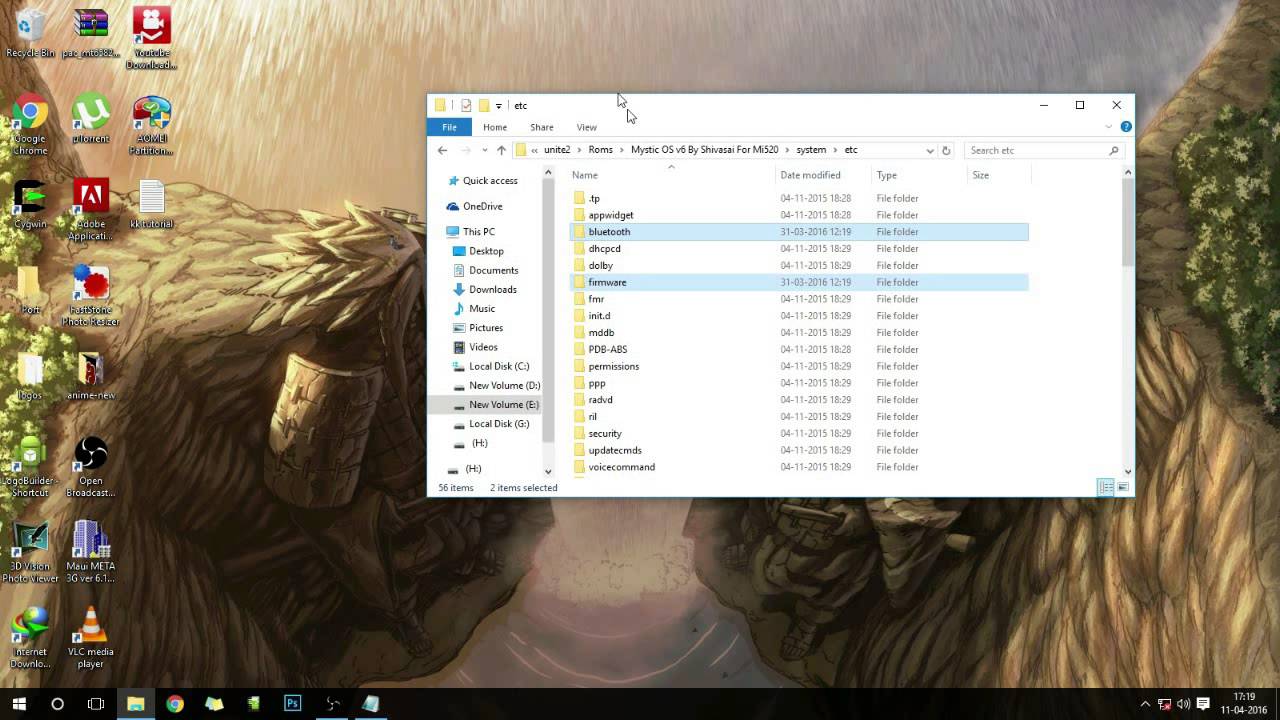Go back in File Explorer
This screenshot has width=1280, height=720.
click(x=442, y=150)
